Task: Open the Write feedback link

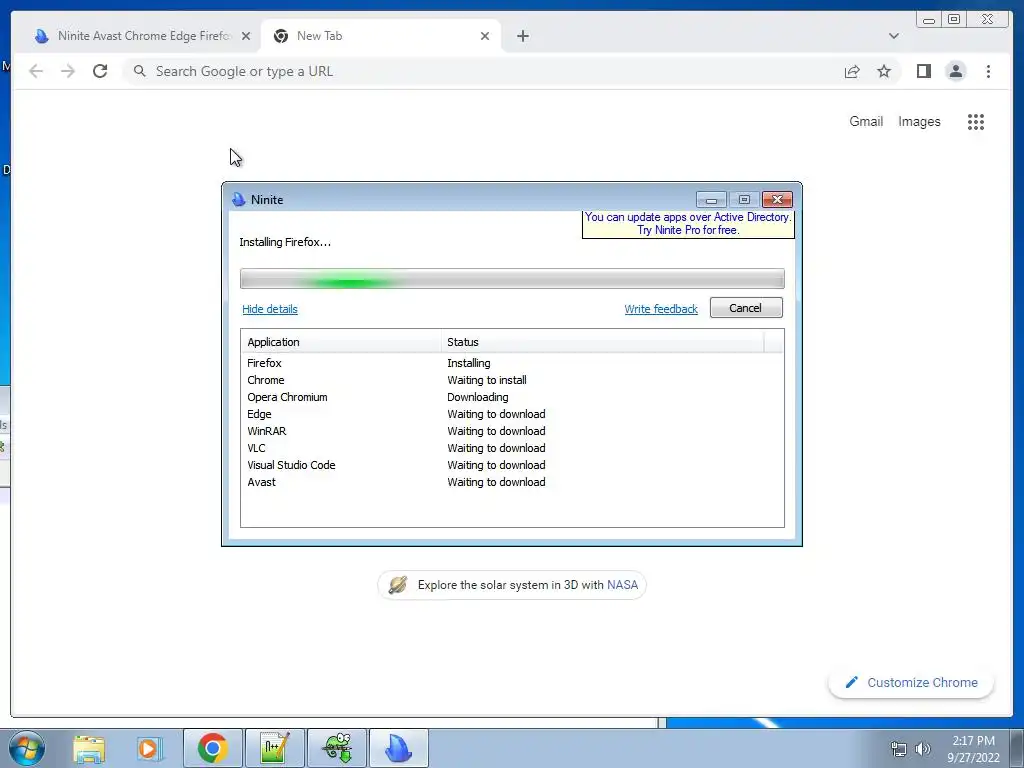Action: [x=661, y=309]
